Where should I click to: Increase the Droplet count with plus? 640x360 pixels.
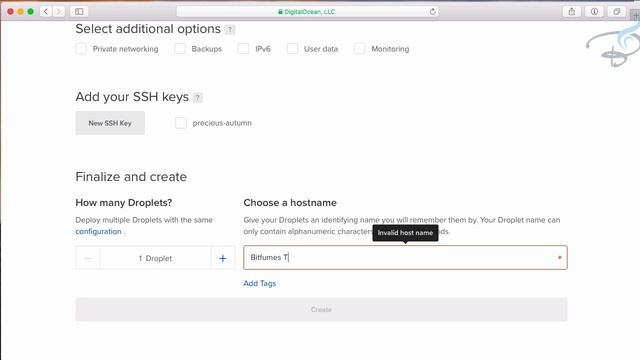pyautogui.click(x=223, y=258)
